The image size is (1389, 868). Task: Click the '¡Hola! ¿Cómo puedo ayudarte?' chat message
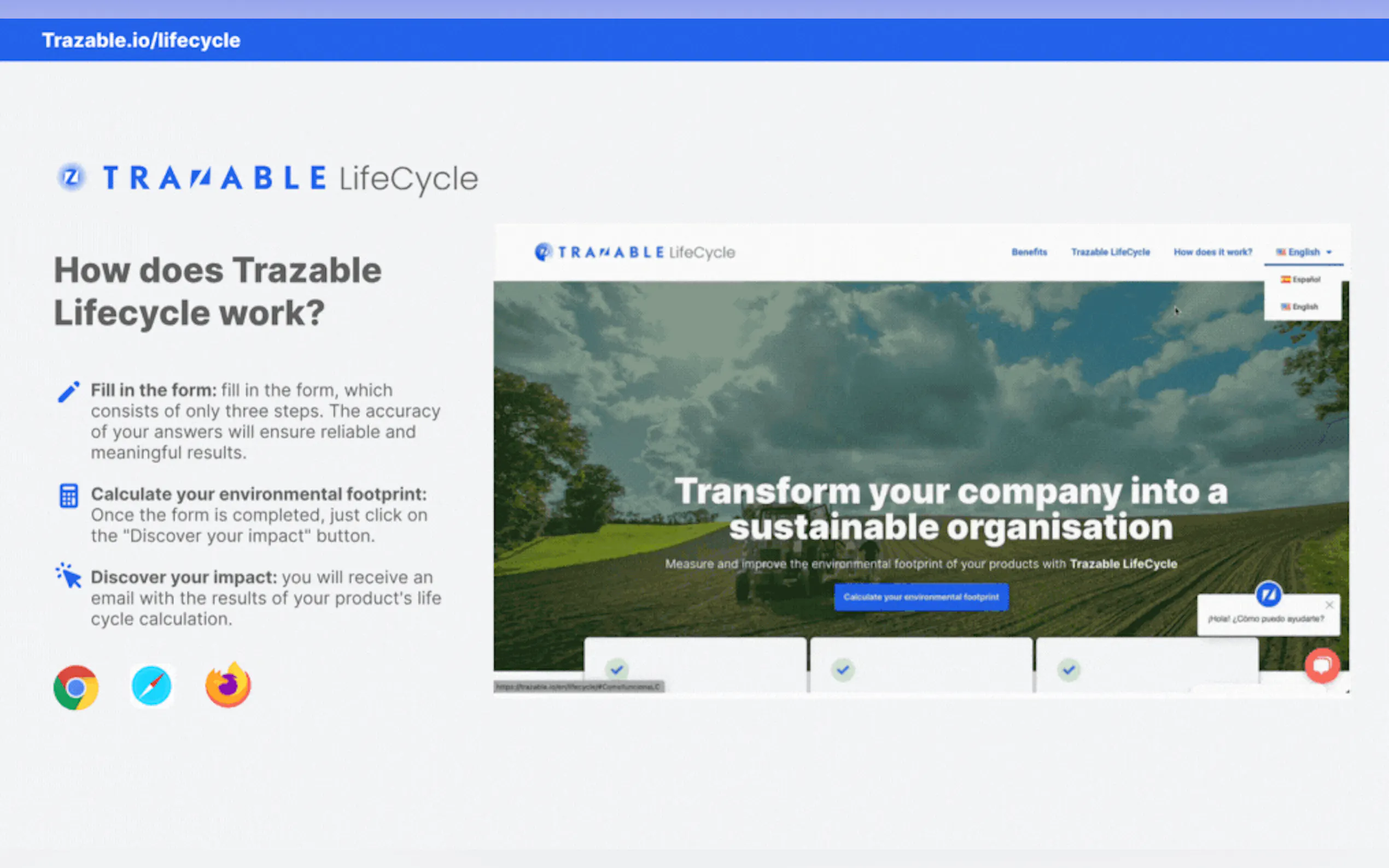pos(1265,619)
